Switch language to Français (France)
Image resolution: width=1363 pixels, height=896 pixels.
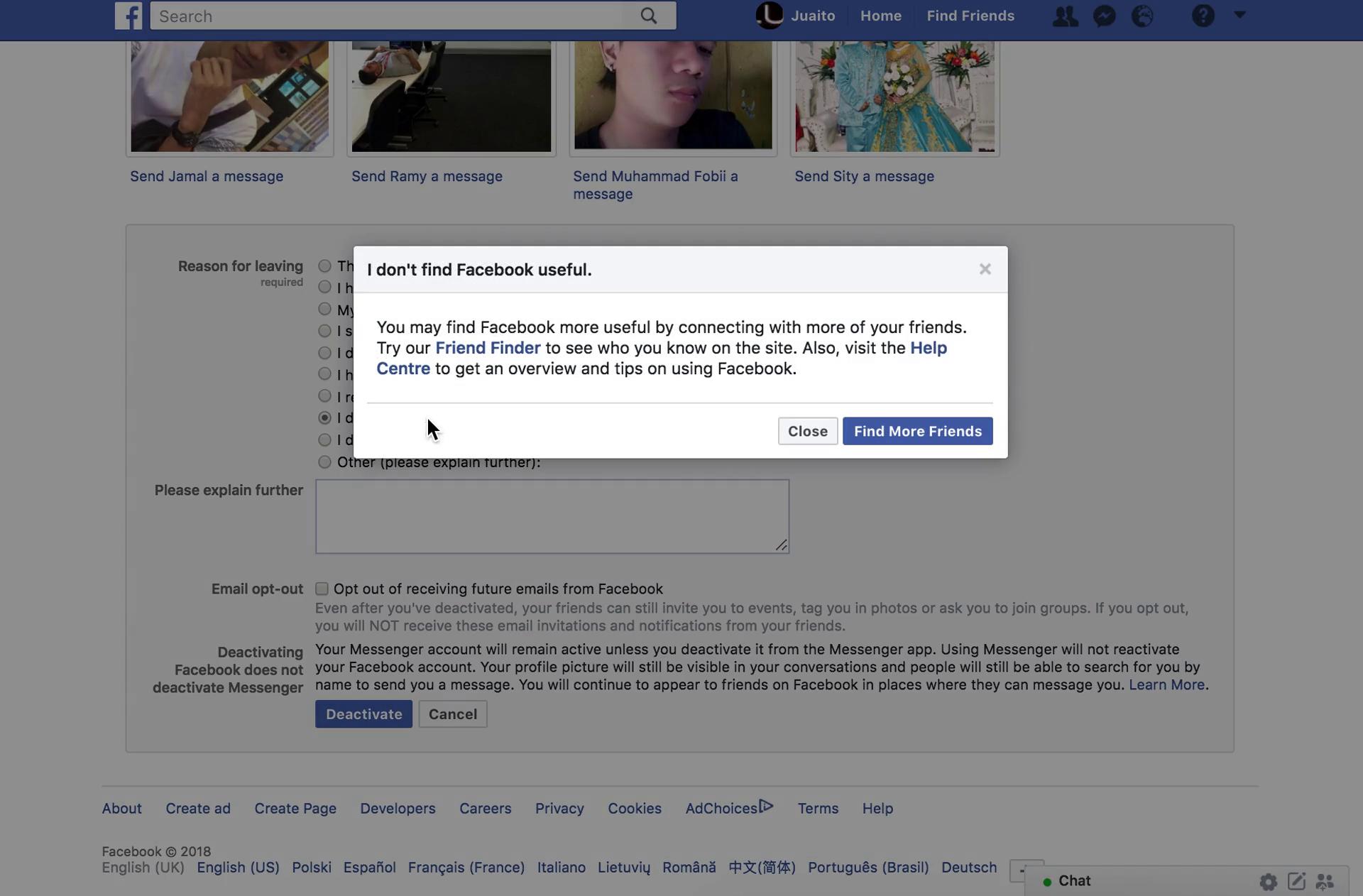coord(466,868)
